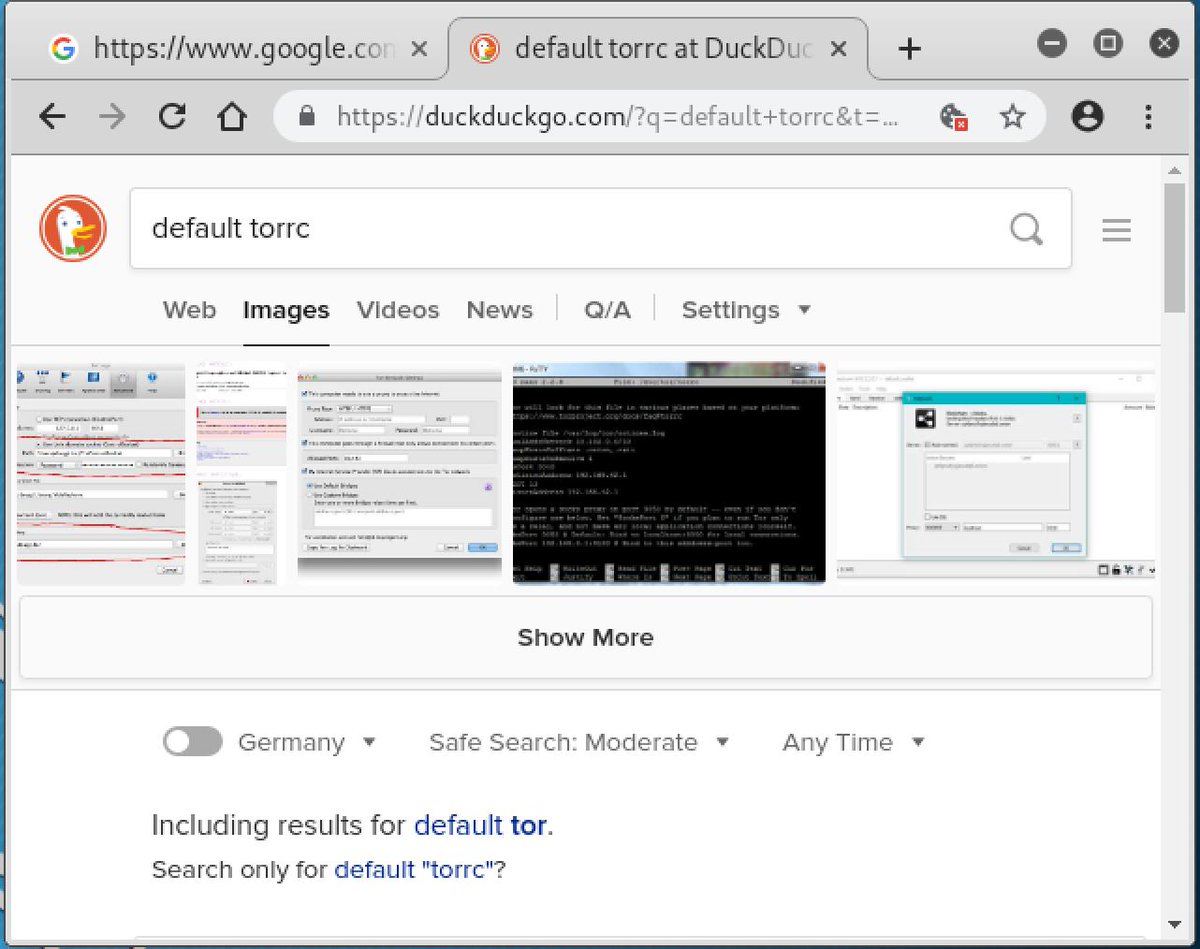Follow the default tor link

click(480, 825)
